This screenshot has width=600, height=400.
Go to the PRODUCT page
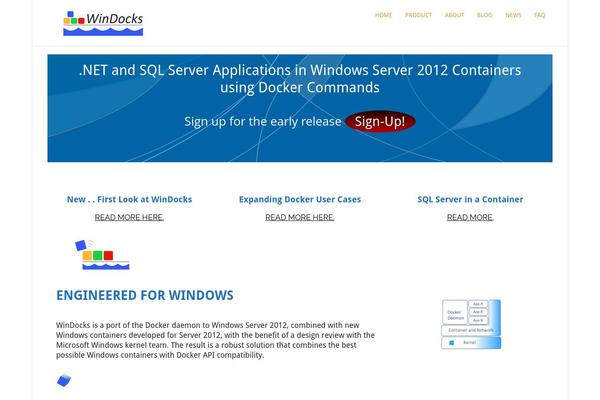(x=418, y=15)
